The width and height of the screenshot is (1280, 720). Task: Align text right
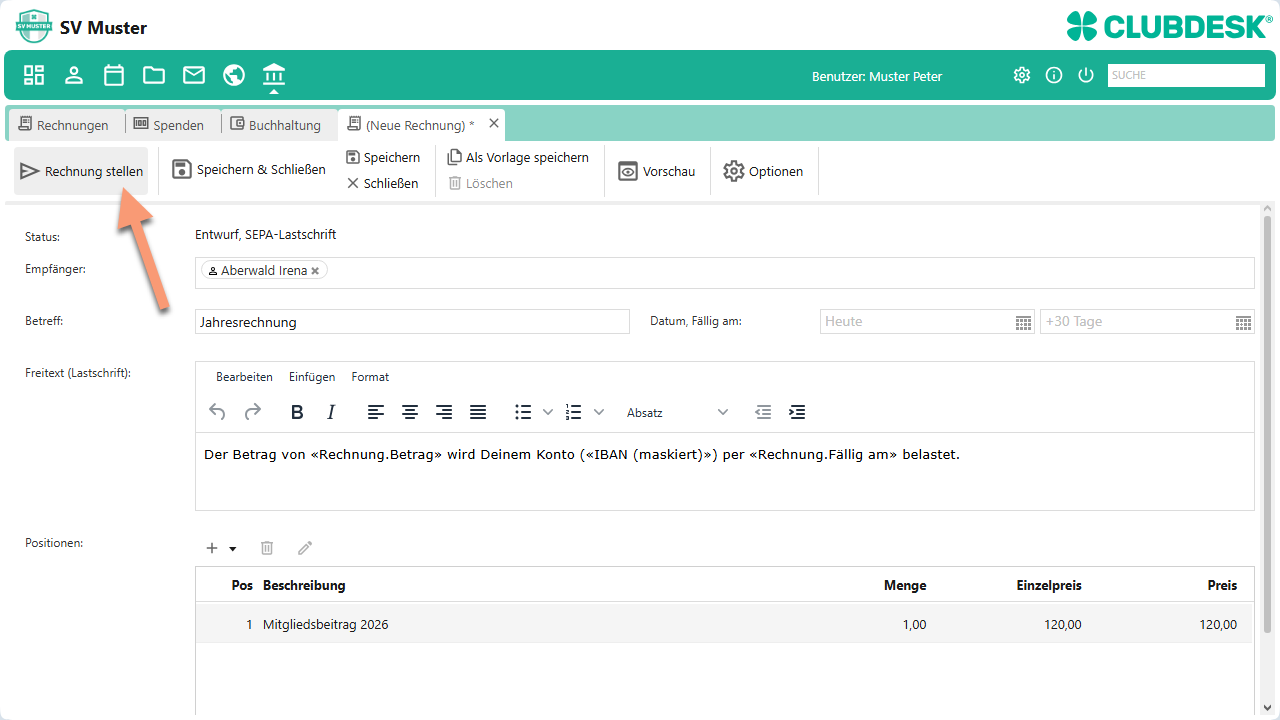[444, 412]
